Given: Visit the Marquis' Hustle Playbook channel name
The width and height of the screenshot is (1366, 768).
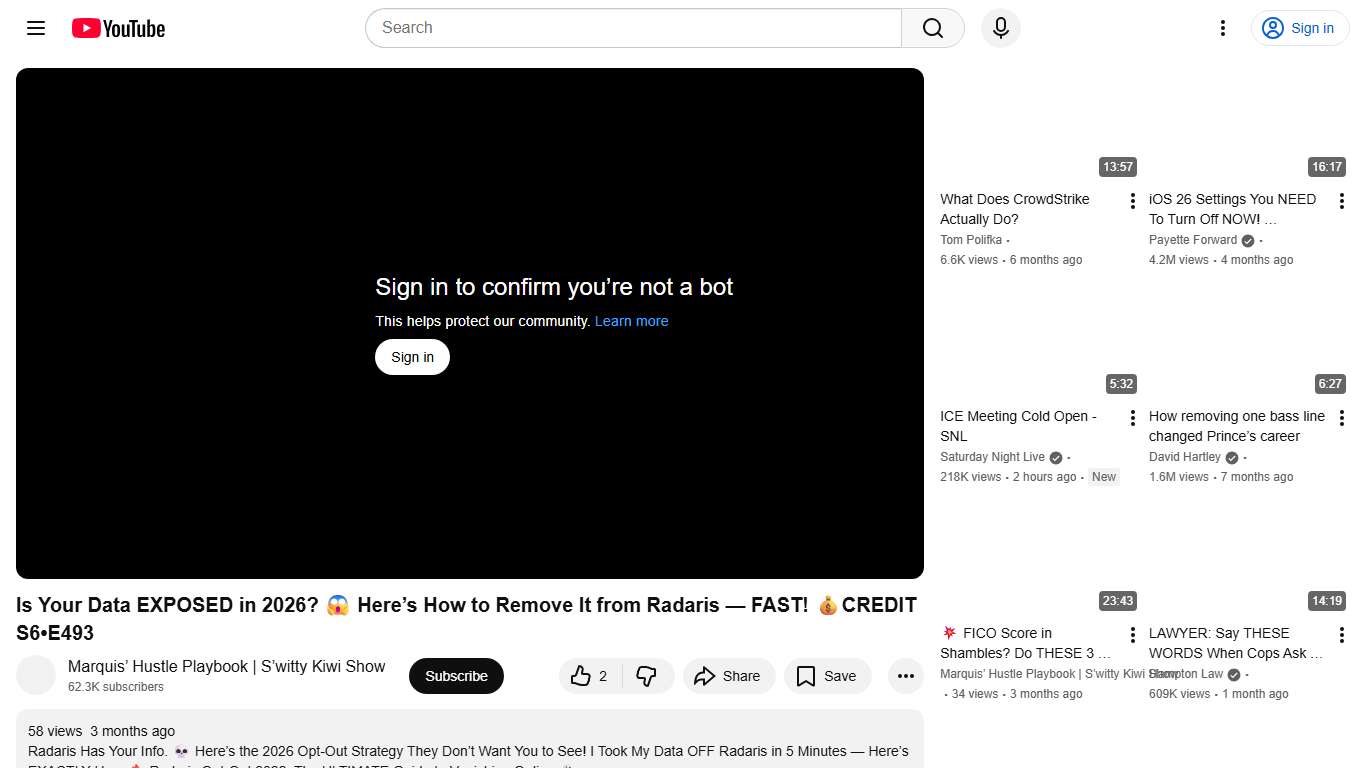Looking at the screenshot, I should click(x=225, y=666).
